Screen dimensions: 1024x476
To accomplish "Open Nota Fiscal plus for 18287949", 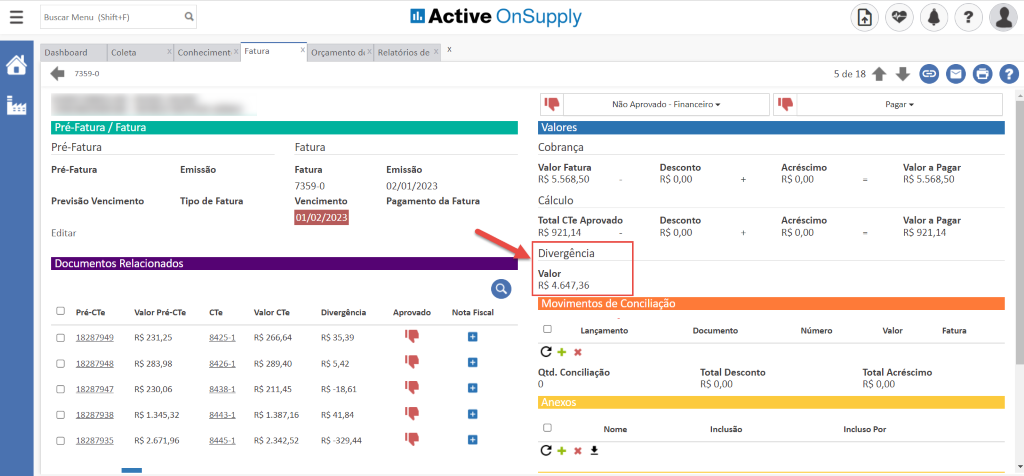I will [473, 337].
